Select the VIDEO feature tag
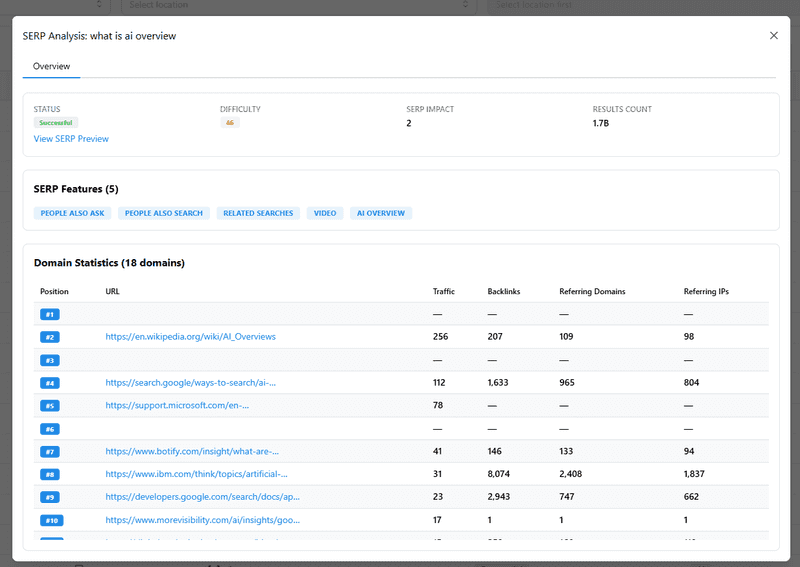The width and height of the screenshot is (800, 567). coord(325,213)
